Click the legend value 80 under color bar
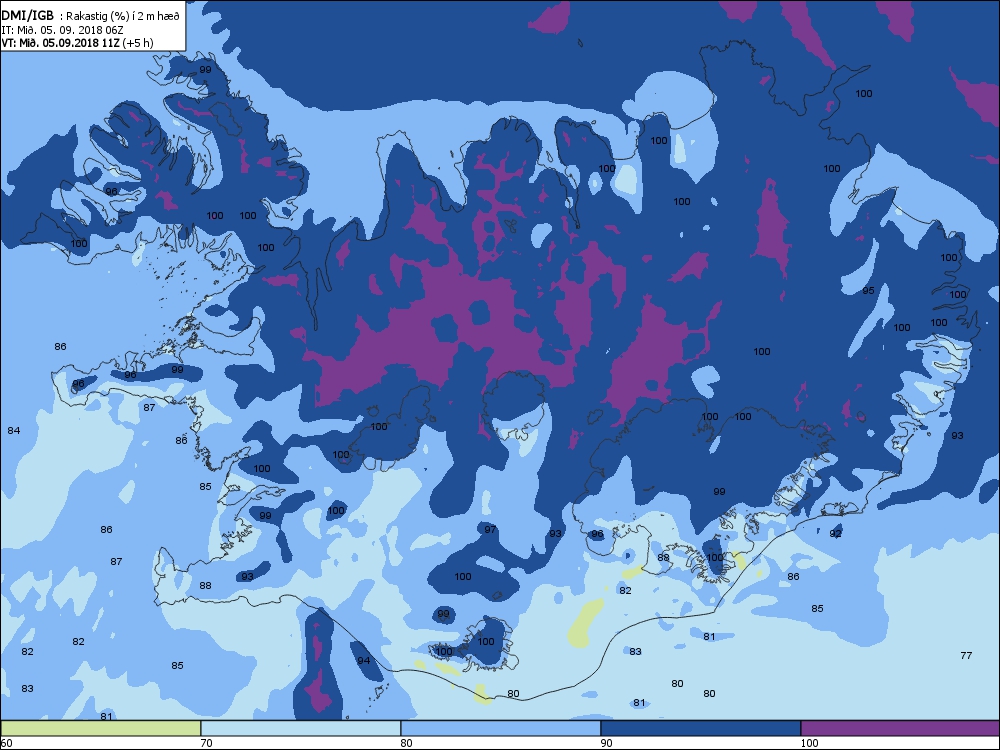 click(x=406, y=742)
